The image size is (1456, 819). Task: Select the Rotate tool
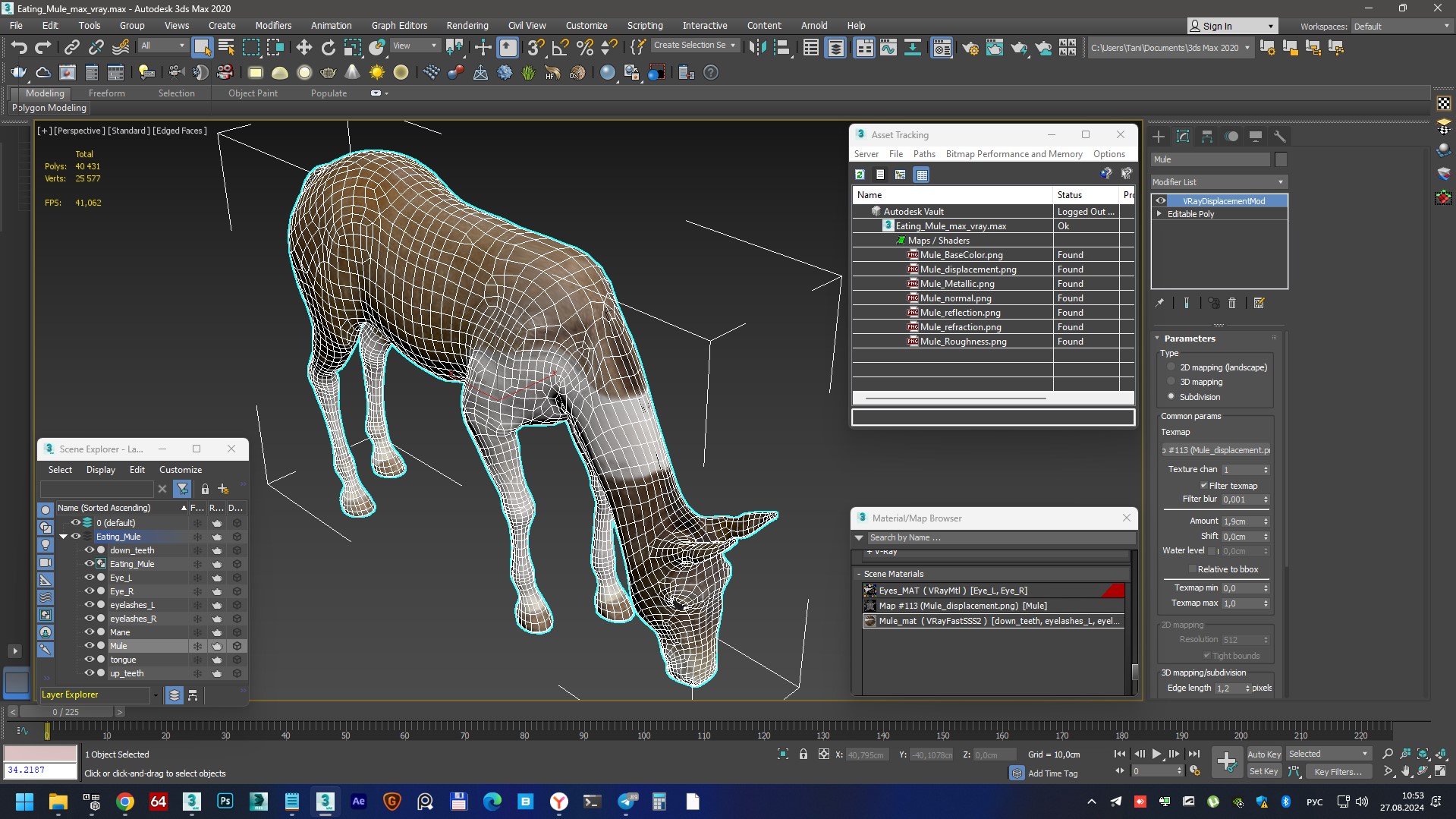click(x=328, y=48)
